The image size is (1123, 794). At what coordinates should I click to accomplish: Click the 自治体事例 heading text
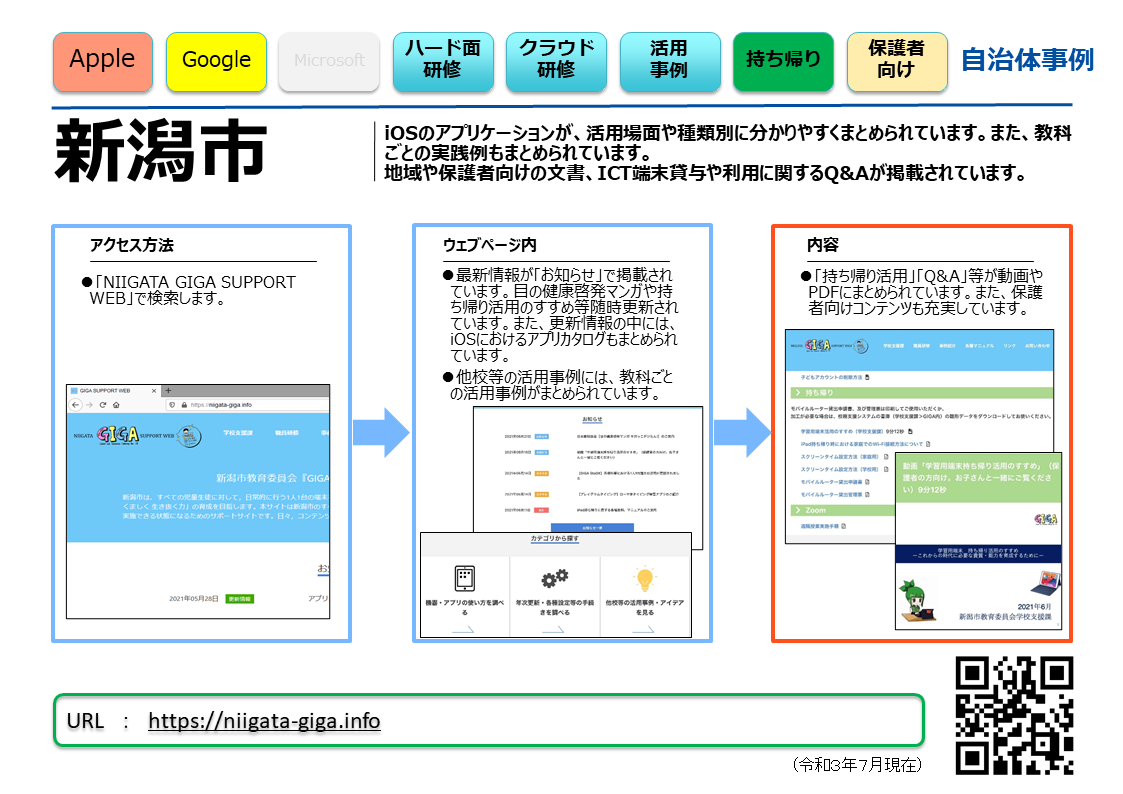point(1027,60)
